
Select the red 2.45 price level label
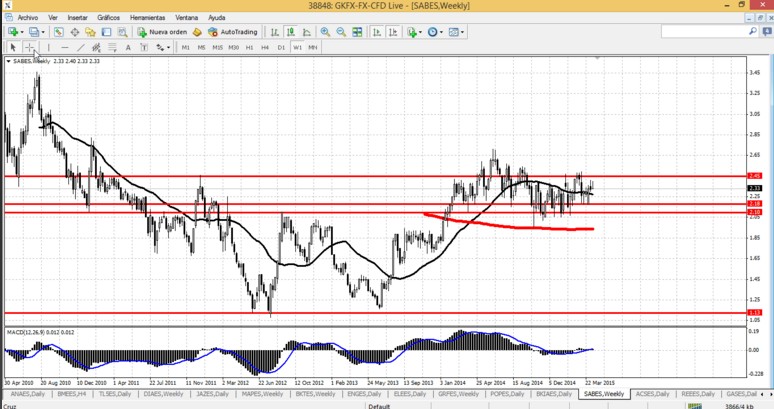click(755, 176)
